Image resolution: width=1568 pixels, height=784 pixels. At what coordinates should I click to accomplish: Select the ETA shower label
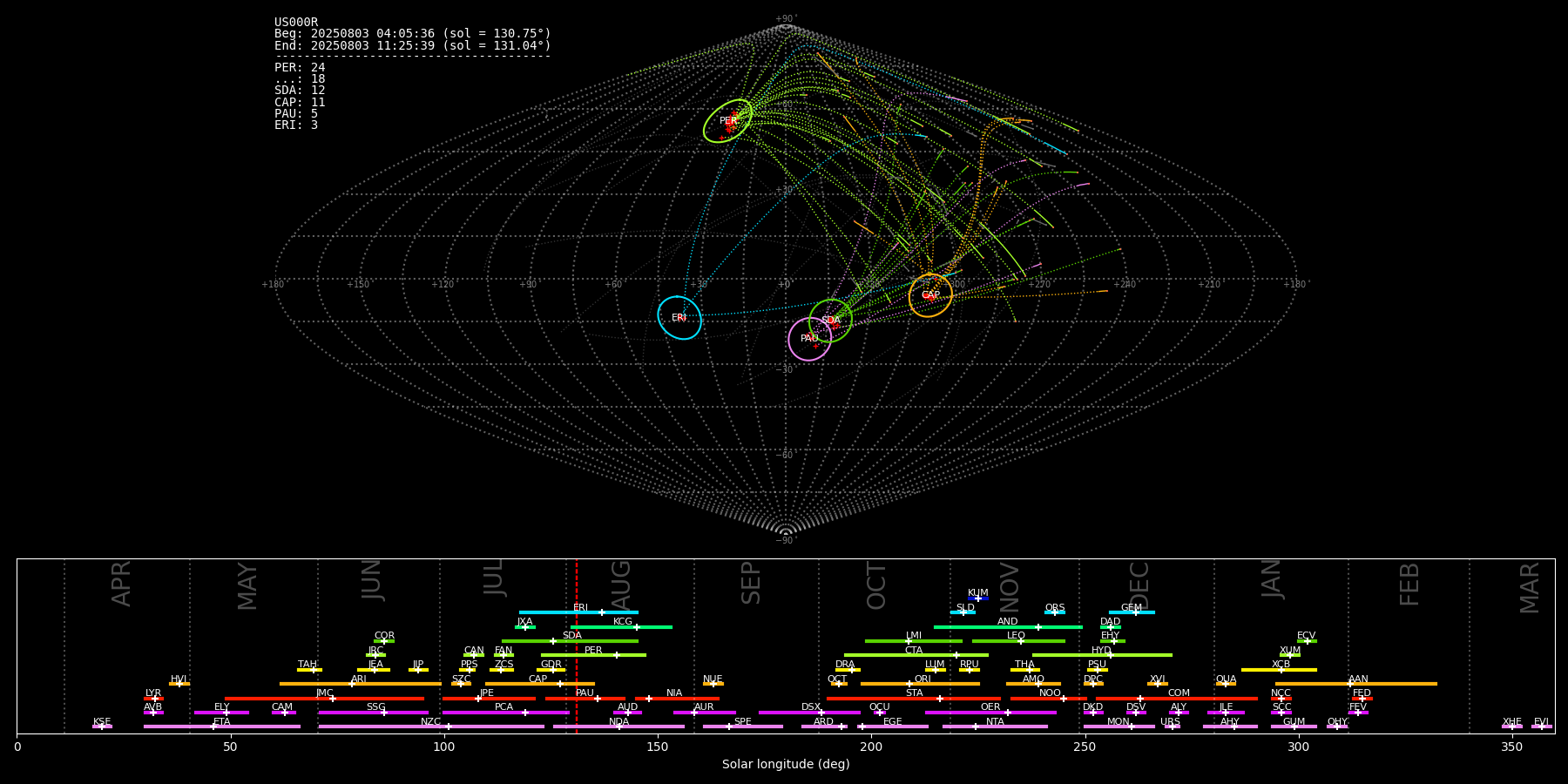pyautogui.click(x=222, y=722)
